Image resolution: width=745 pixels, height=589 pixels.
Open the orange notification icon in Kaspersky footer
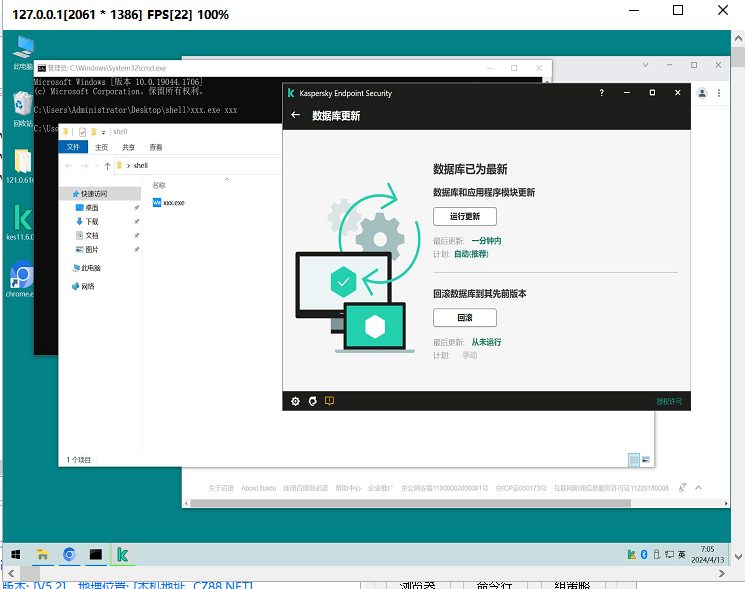point(329,401)
